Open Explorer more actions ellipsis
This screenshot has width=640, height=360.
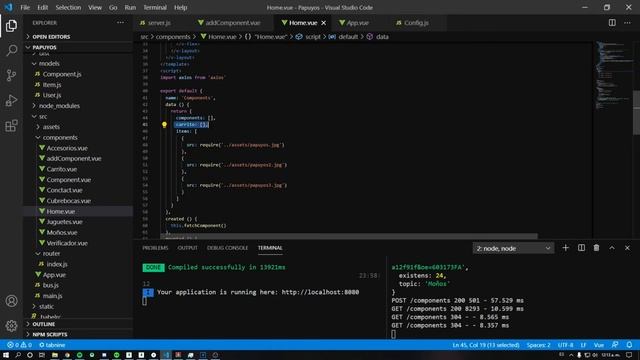pos(120,23)
